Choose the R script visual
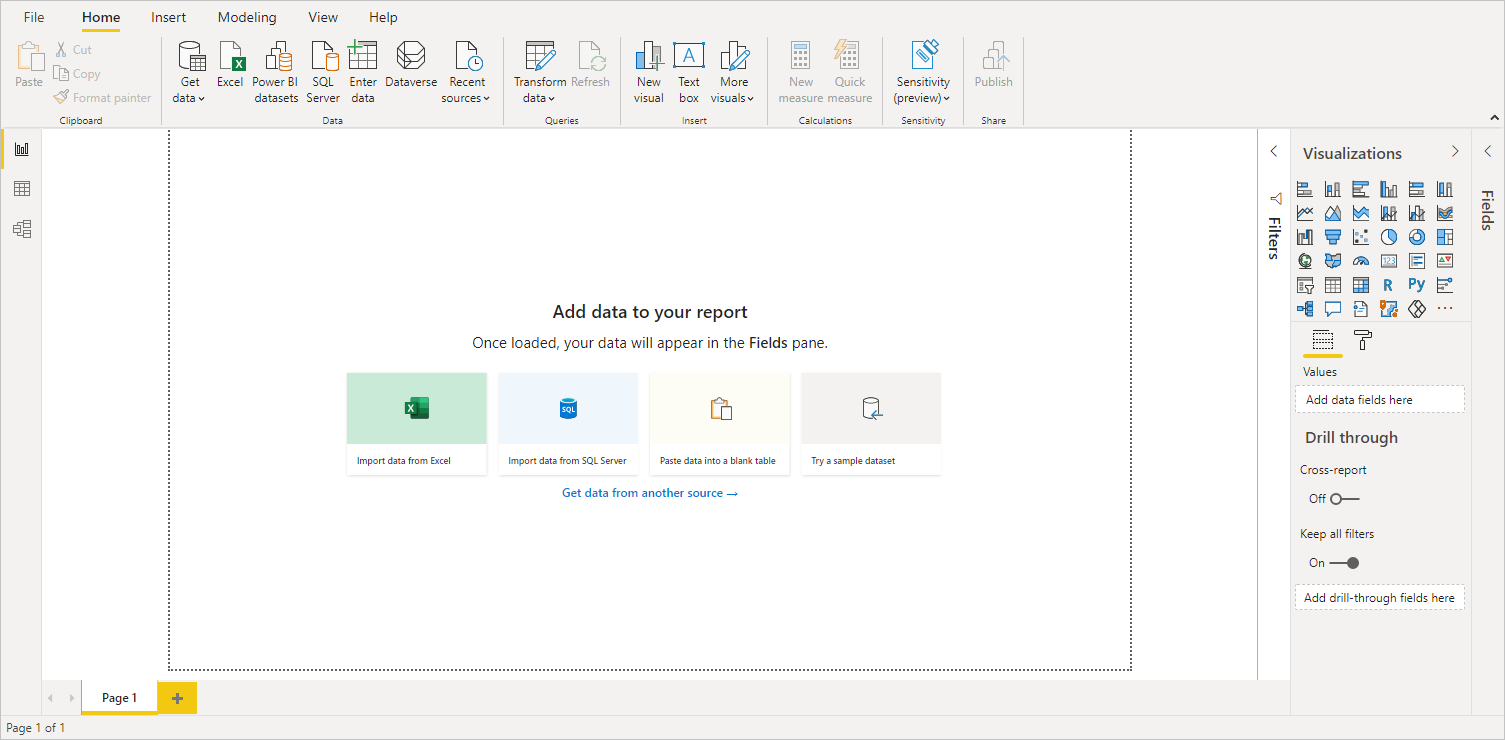 [1389, 285]
